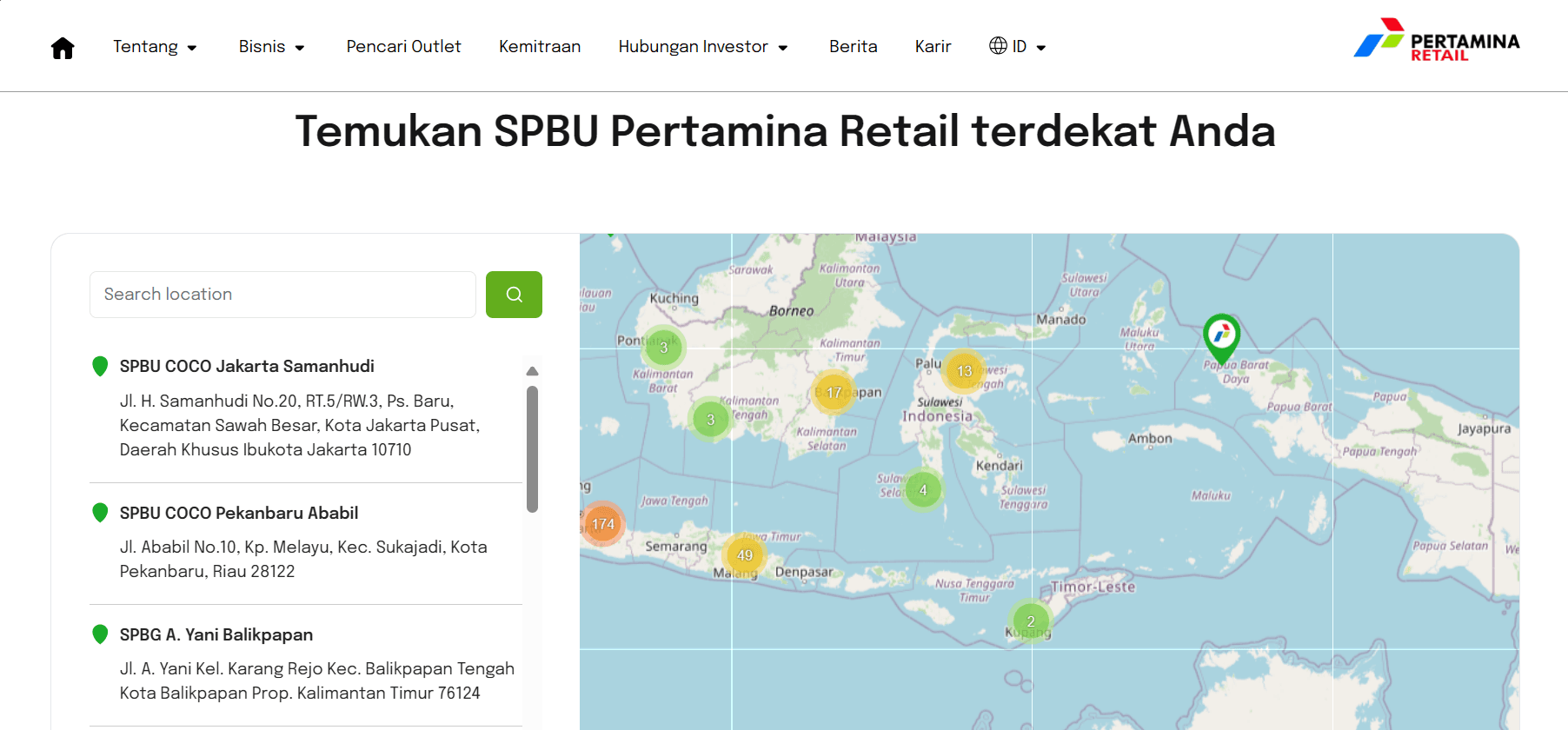Expand the Bisnis dropdown menu

pos(272,47)
